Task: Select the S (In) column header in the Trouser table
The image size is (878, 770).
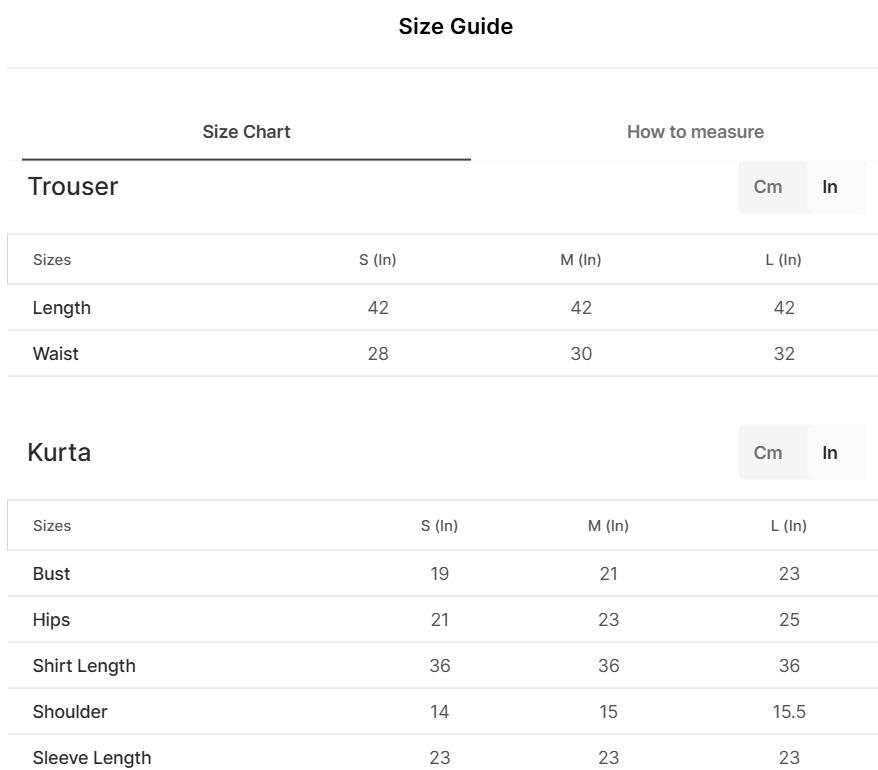Action: [377, 260]
